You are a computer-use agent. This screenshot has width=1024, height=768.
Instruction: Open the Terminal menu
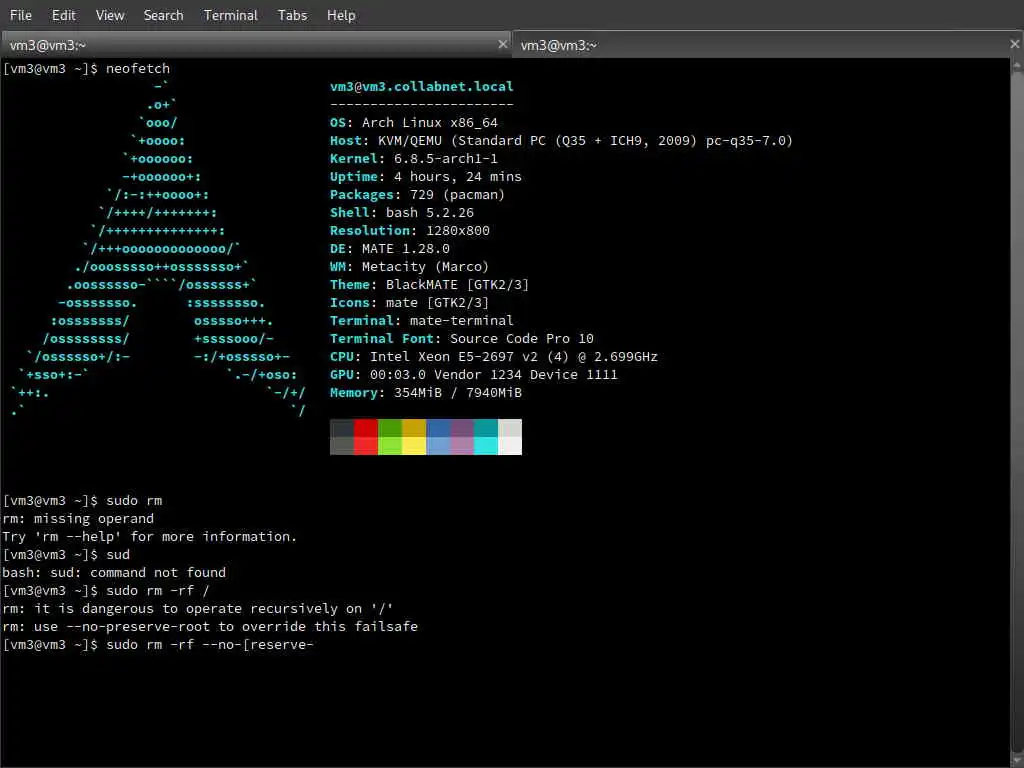(x=231, y=15)
